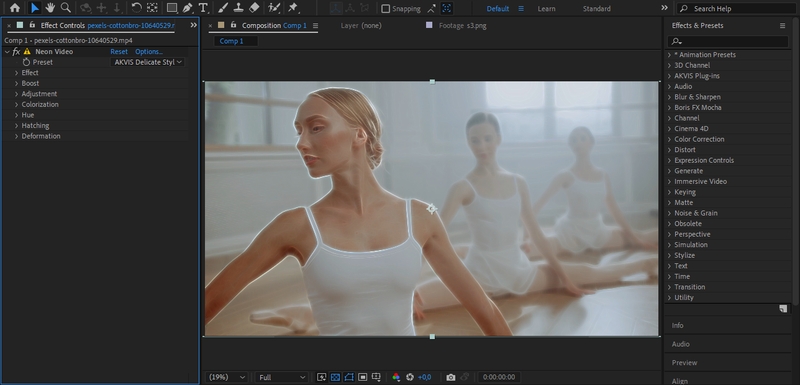The width and height of the screenshot is (800, 385).
Task: Open grid and guide options icon
Action: pyautogui.click(x=376, y=377)
